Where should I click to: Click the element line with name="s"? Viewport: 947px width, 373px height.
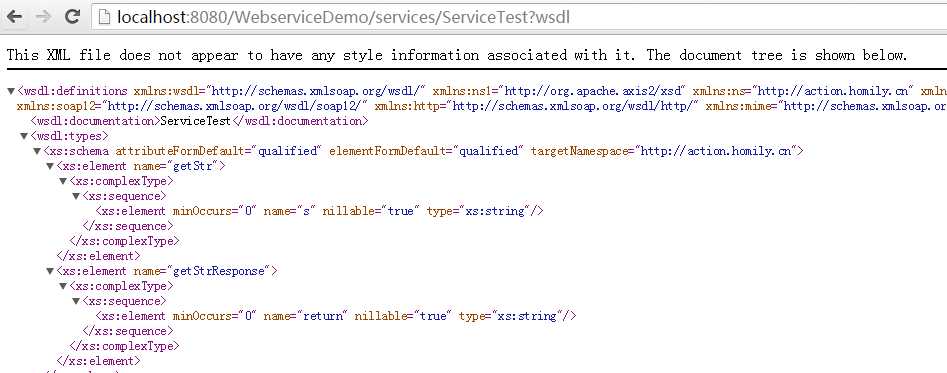click(x=319, y=211)
